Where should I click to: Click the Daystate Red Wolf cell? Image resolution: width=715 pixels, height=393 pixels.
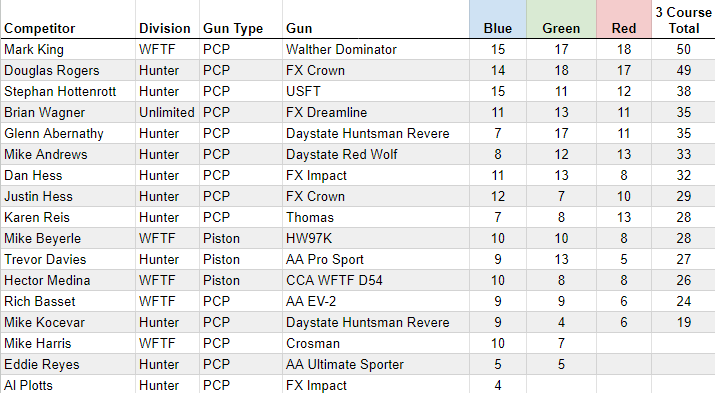tap(376, 154)
